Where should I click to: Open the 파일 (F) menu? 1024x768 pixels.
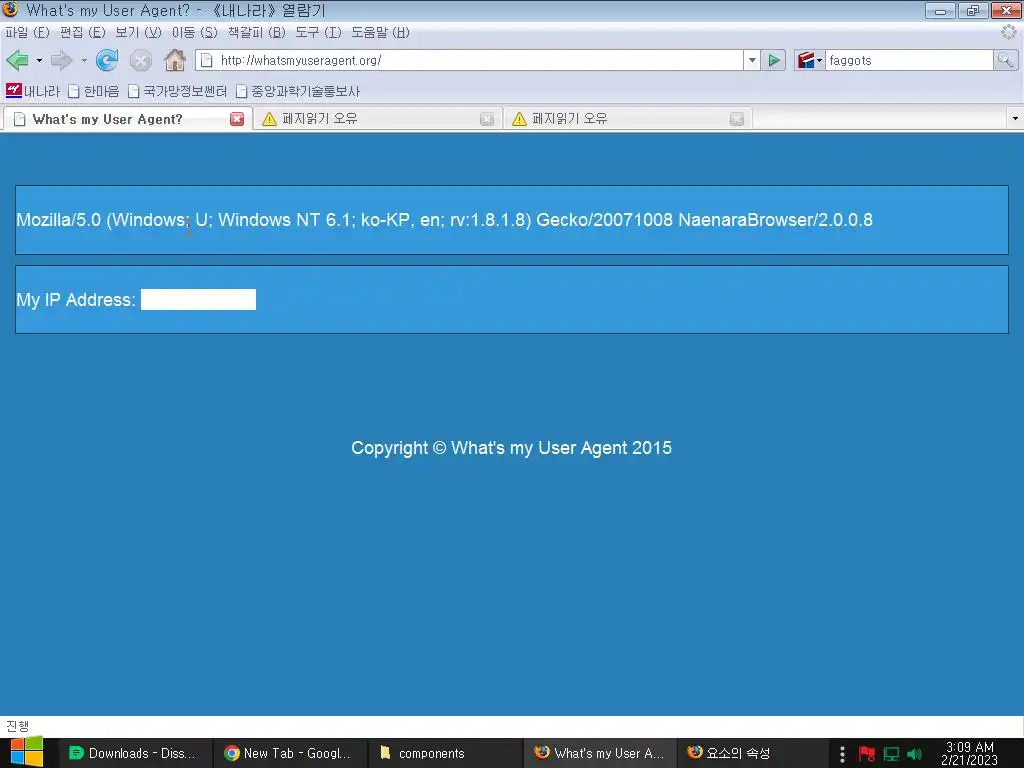pyautogui.click(x=27, y=32)
